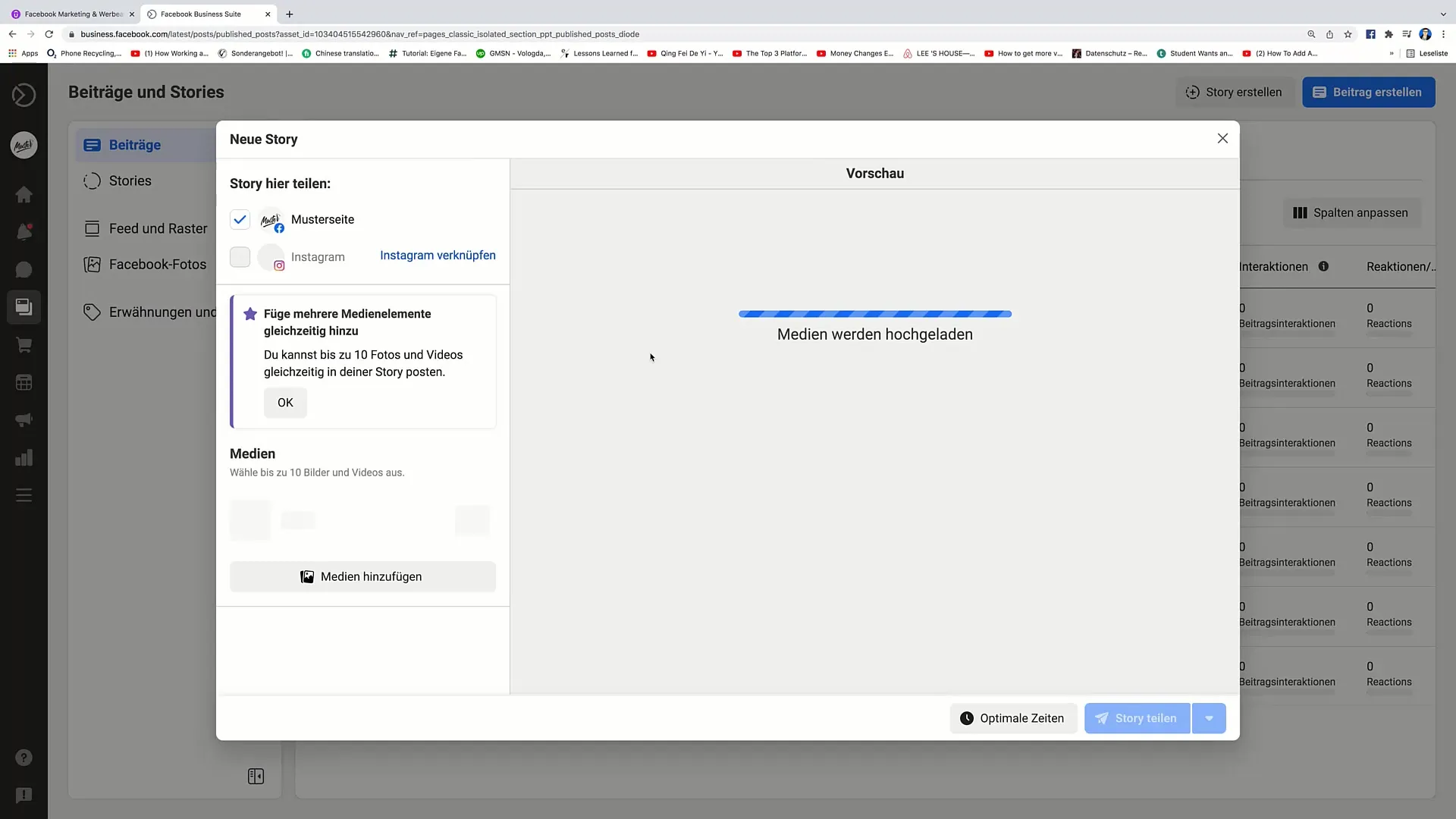Open Tutorial: Eigene Fa... bookmark
The height and width of the screenshot is (819, 1456).
pos(427,53)
